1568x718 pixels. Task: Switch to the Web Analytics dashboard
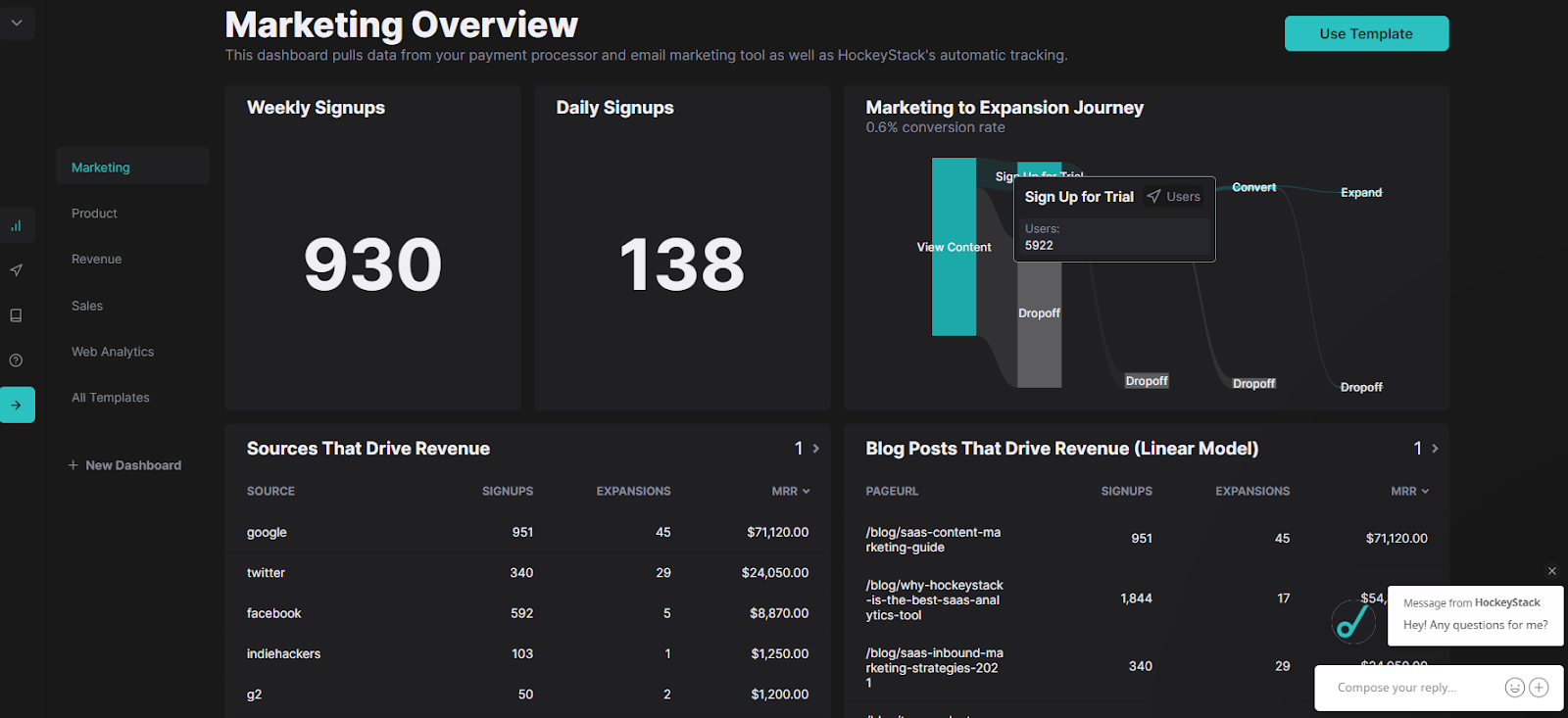click(x=113, y=352)
